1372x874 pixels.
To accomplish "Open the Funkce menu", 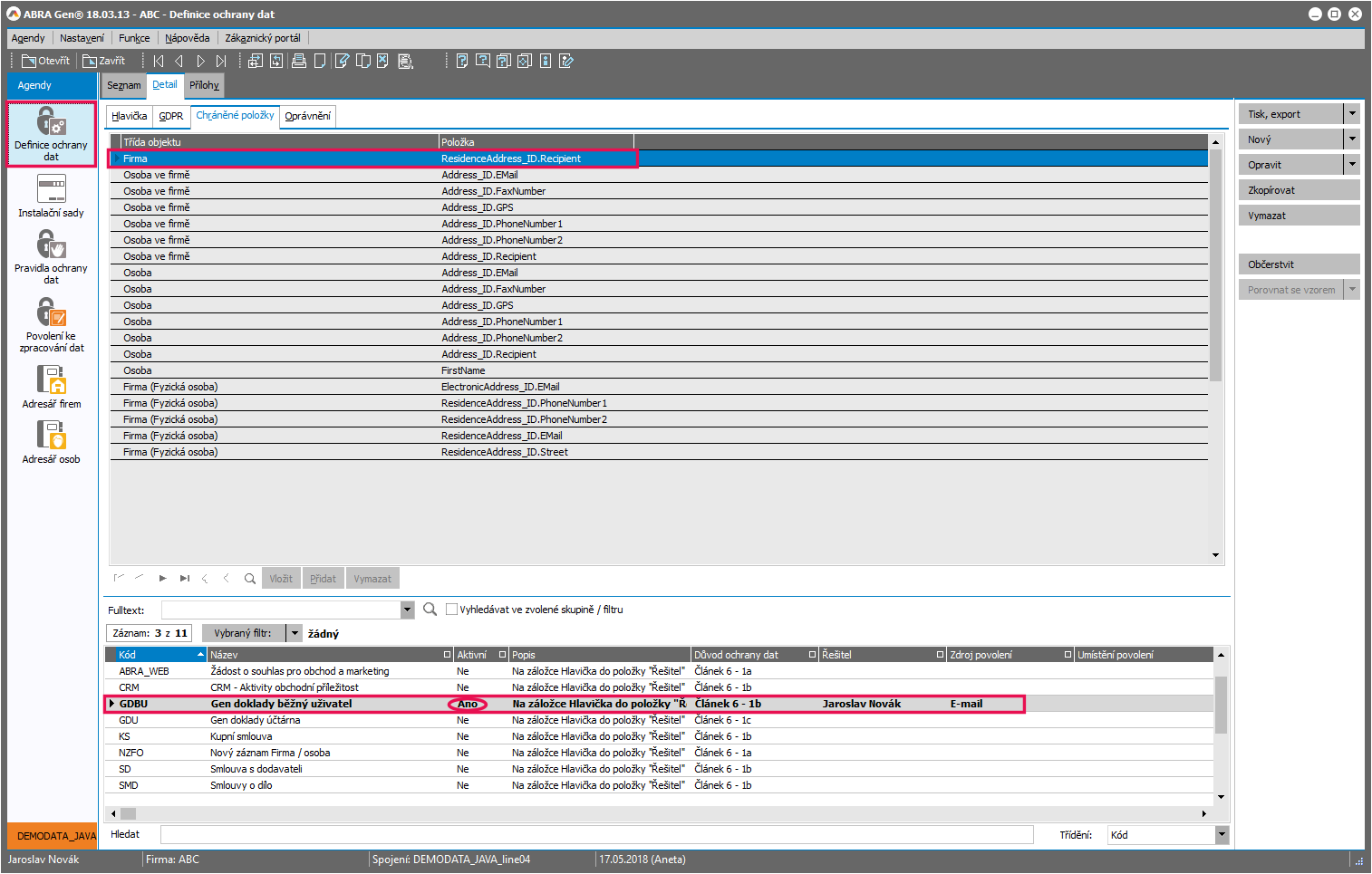I will pyautogui.click(x=134, y=38).
